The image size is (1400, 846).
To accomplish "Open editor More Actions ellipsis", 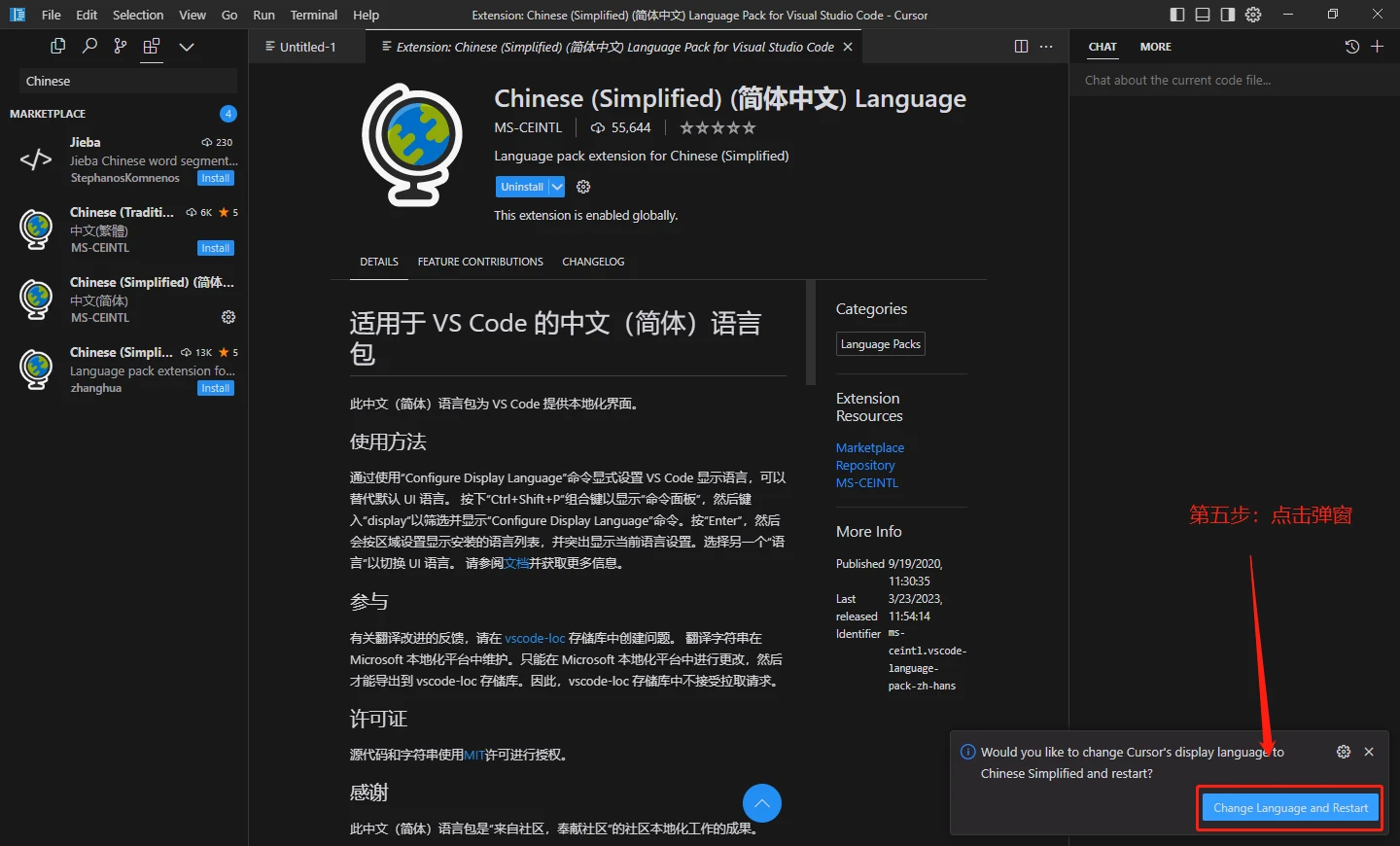I will (1046, 47).
